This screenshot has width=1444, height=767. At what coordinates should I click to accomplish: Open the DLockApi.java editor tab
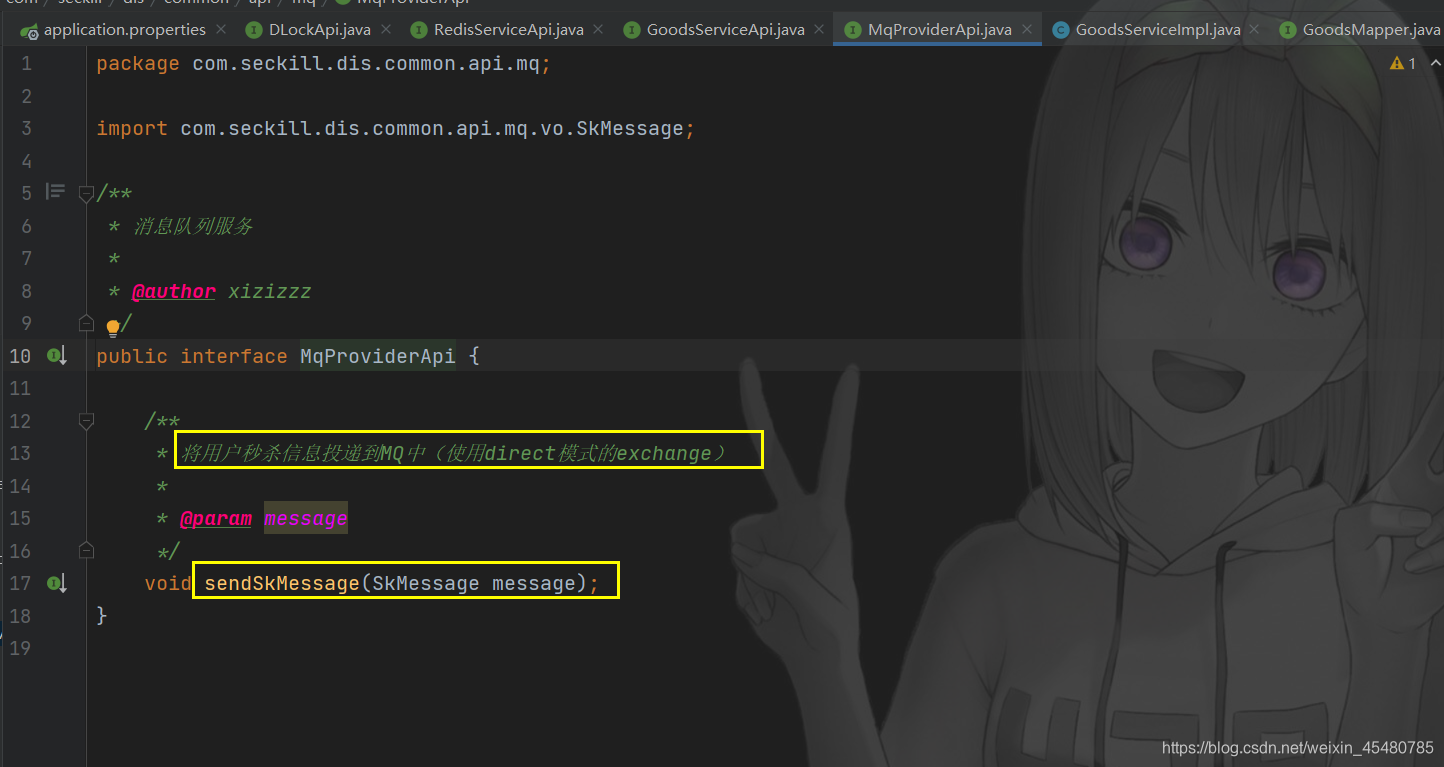point(319,30)
